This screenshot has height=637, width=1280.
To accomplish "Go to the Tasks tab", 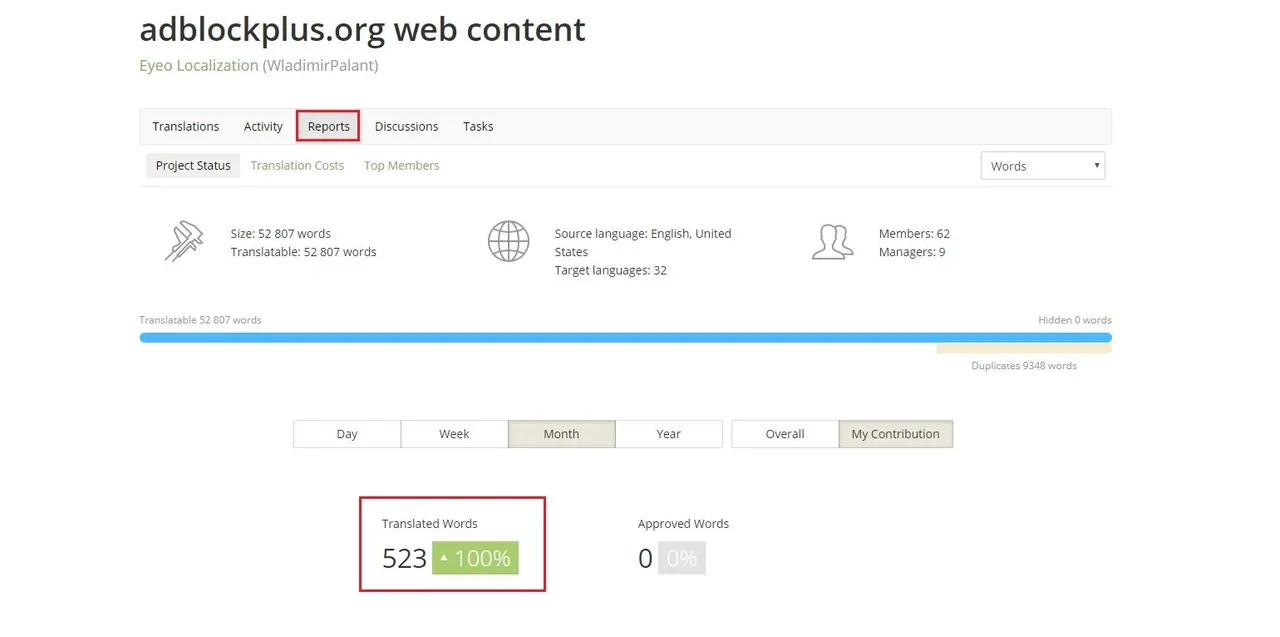I will (478, 126).
